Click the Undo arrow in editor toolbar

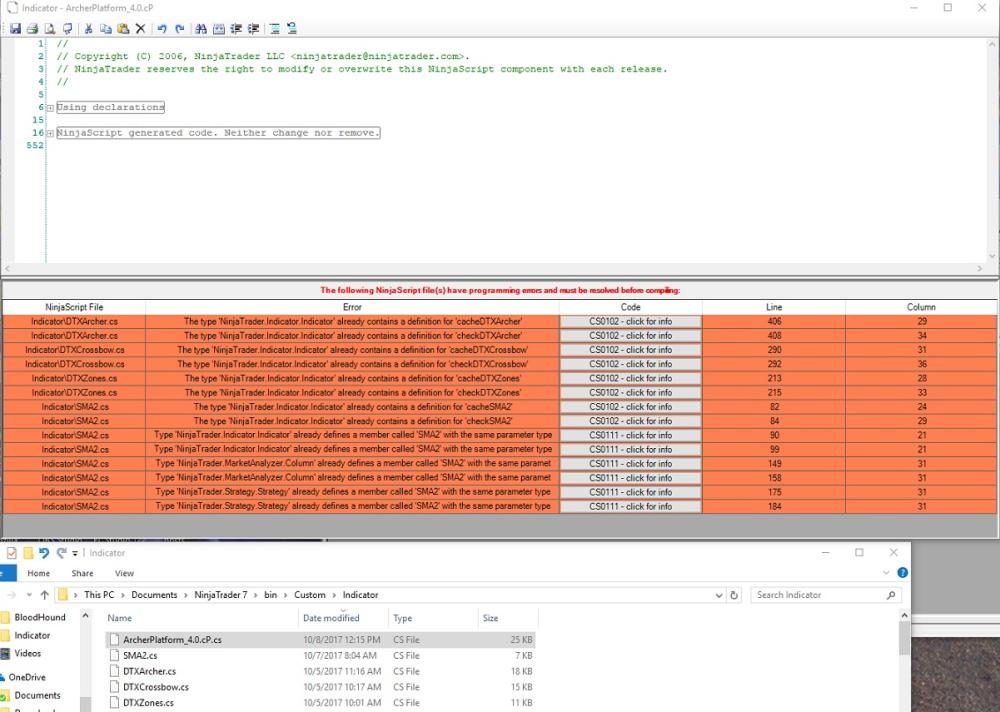(x=162, y=29)
